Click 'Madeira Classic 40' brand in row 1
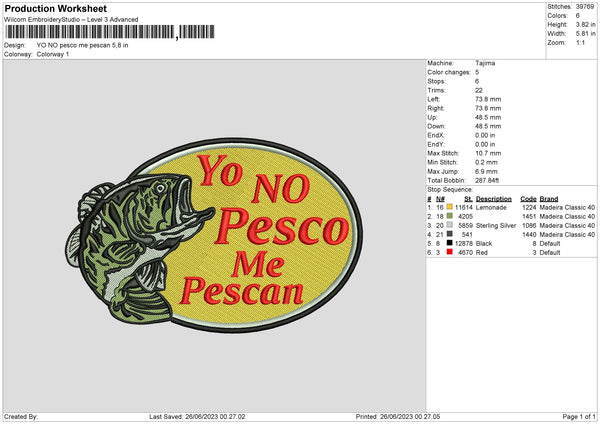Viewport: 600px width, 424px height. click(567, 207)
